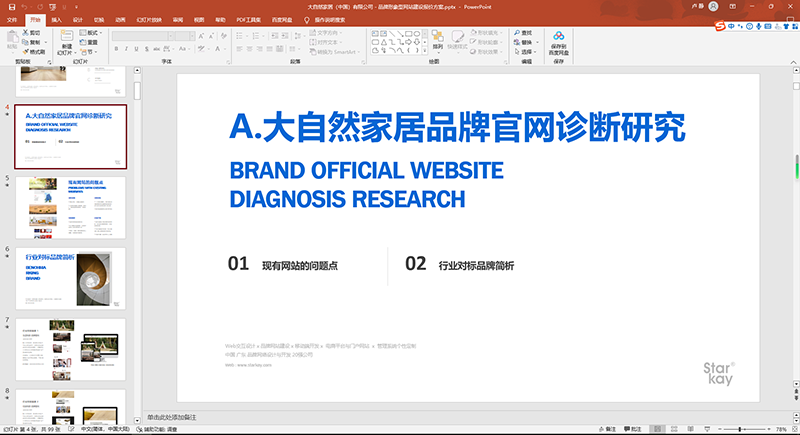This screenshot has width=800, height=435.
Task: Expand the shapes gallery more arrow
Action: pyautogui.click(x=425, y=50)
